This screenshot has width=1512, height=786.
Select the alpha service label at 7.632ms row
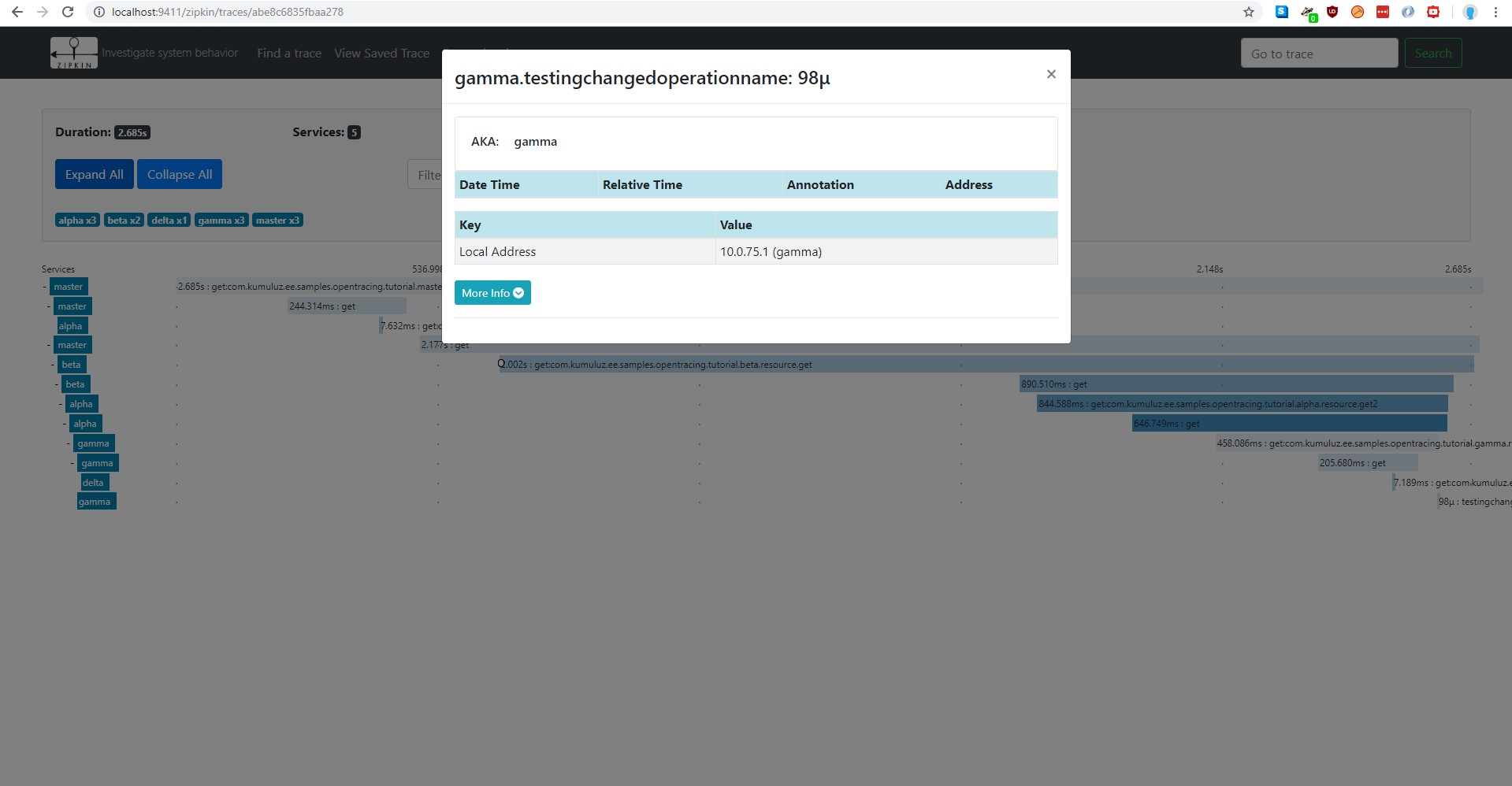click(x=71, y=326)
